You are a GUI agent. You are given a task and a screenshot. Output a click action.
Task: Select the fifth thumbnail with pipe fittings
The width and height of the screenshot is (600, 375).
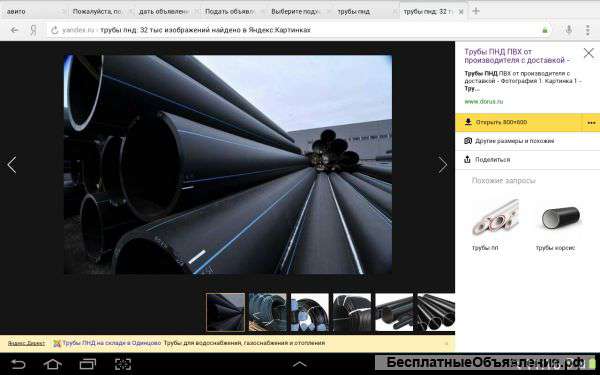tap(395, 312)
